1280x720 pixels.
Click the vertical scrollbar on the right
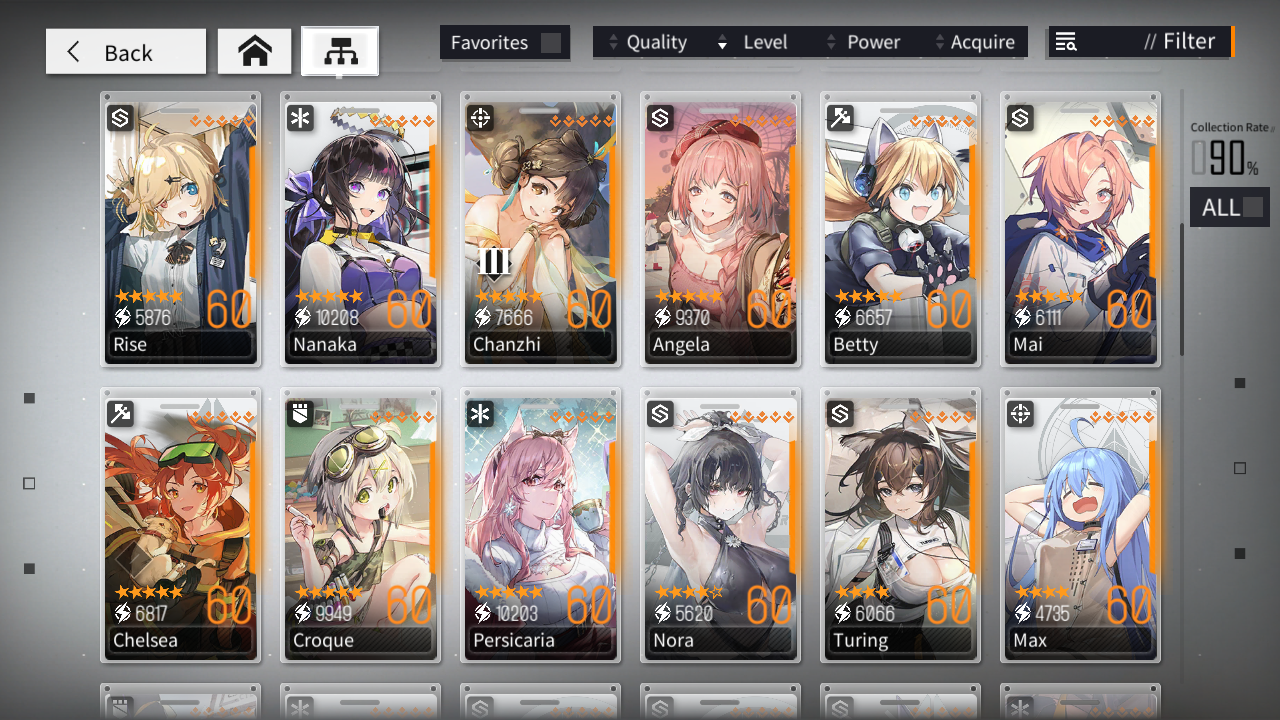click(1182, 290)
